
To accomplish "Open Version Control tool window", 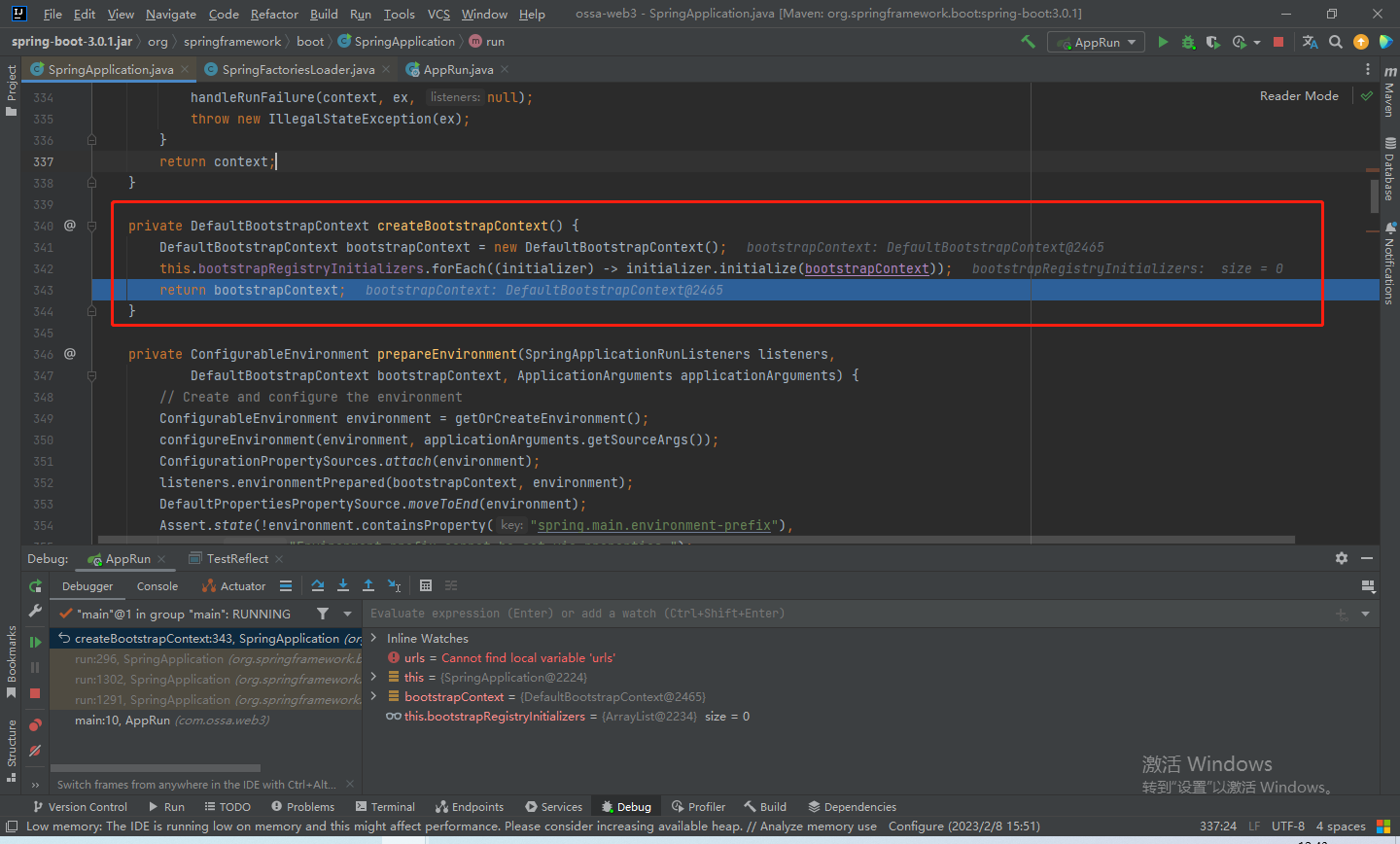I will click(81, 806).
